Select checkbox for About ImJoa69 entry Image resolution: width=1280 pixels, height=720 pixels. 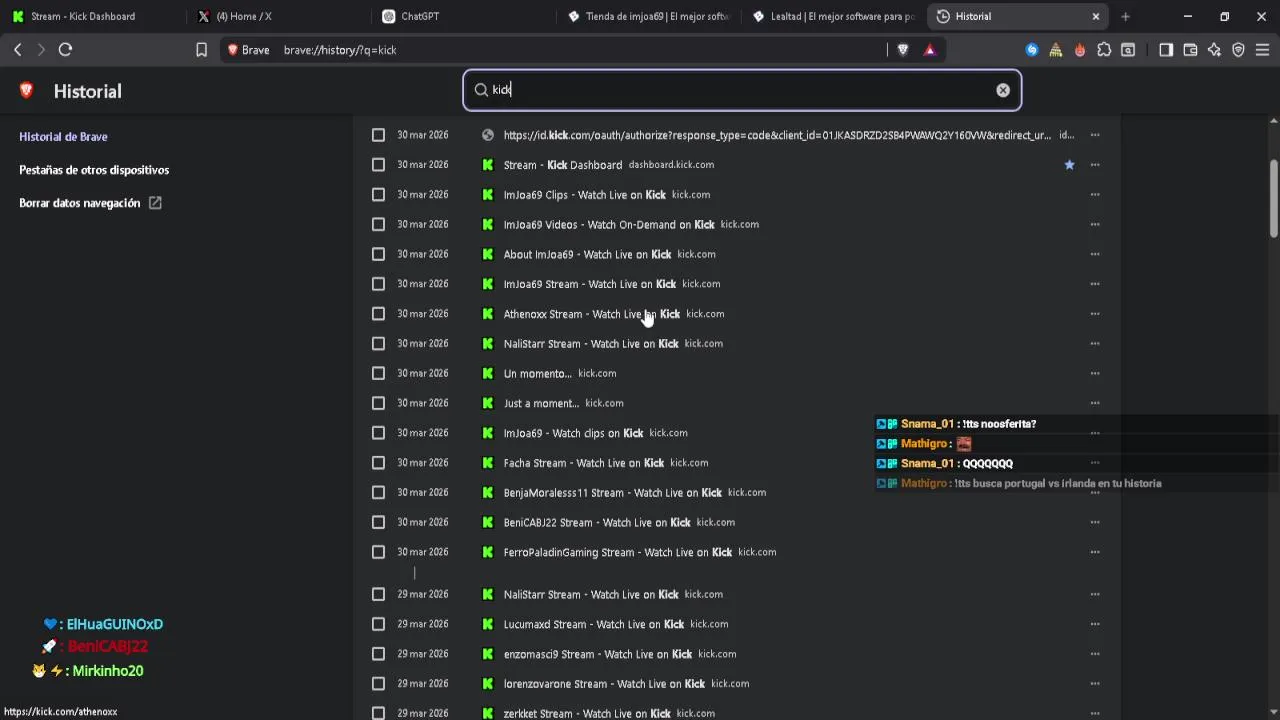tap(378, 254)
